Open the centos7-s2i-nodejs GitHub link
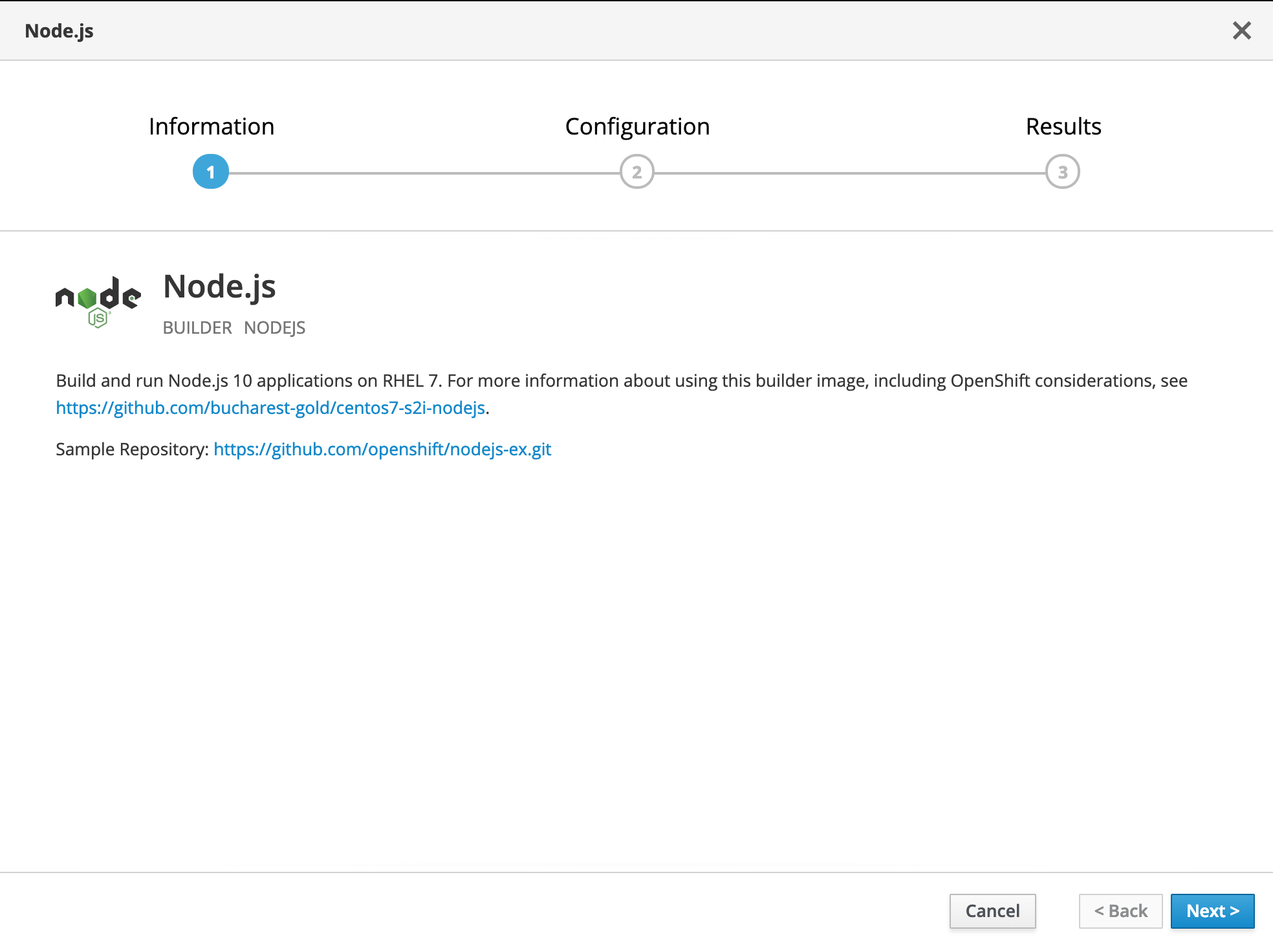Viewport: 1273px width, 952px height. click(x=270, y=408)
